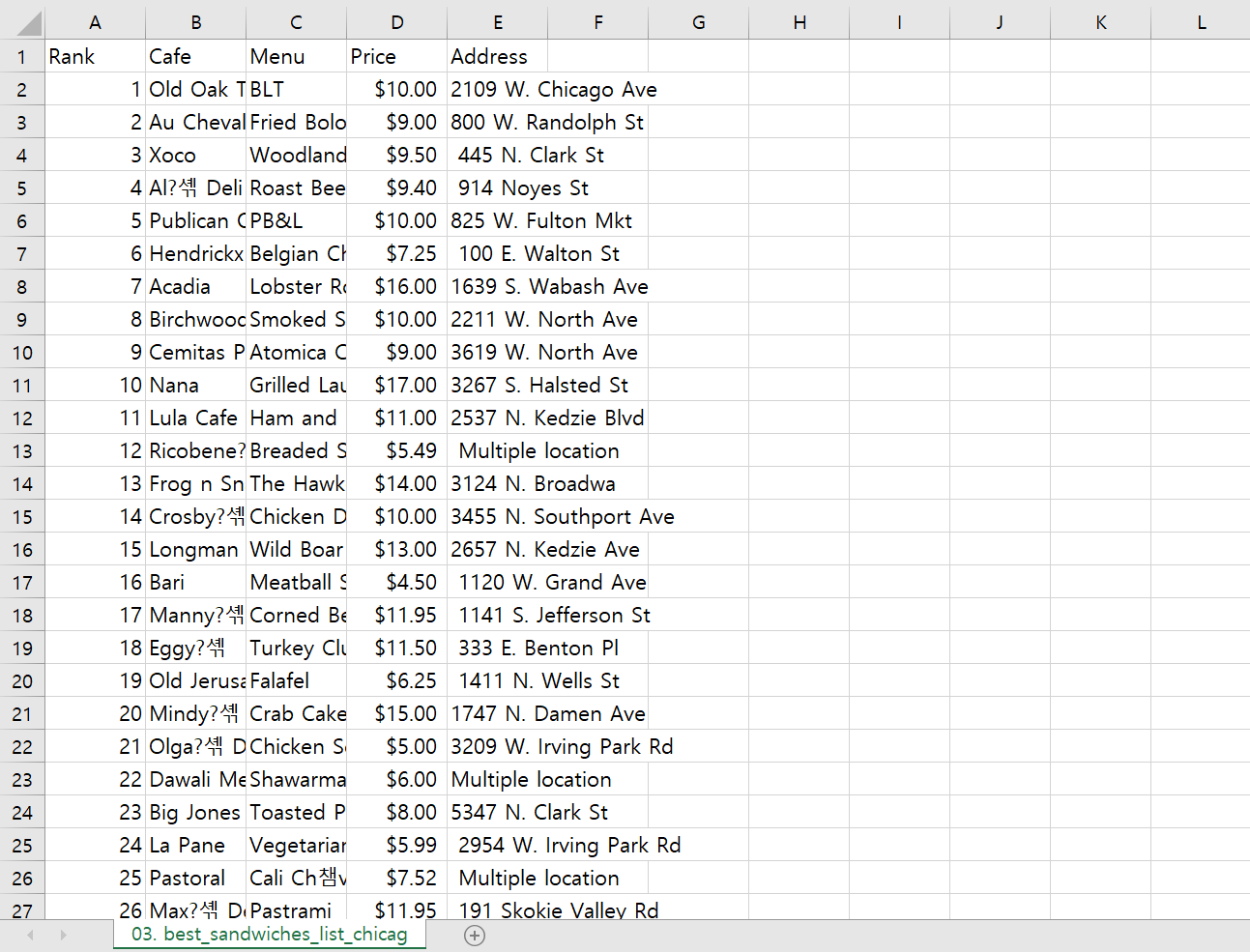Select the Shawarma menu cell
Image resolution: width=1250 pixels, height=952 pixels.
coord(296,779)
